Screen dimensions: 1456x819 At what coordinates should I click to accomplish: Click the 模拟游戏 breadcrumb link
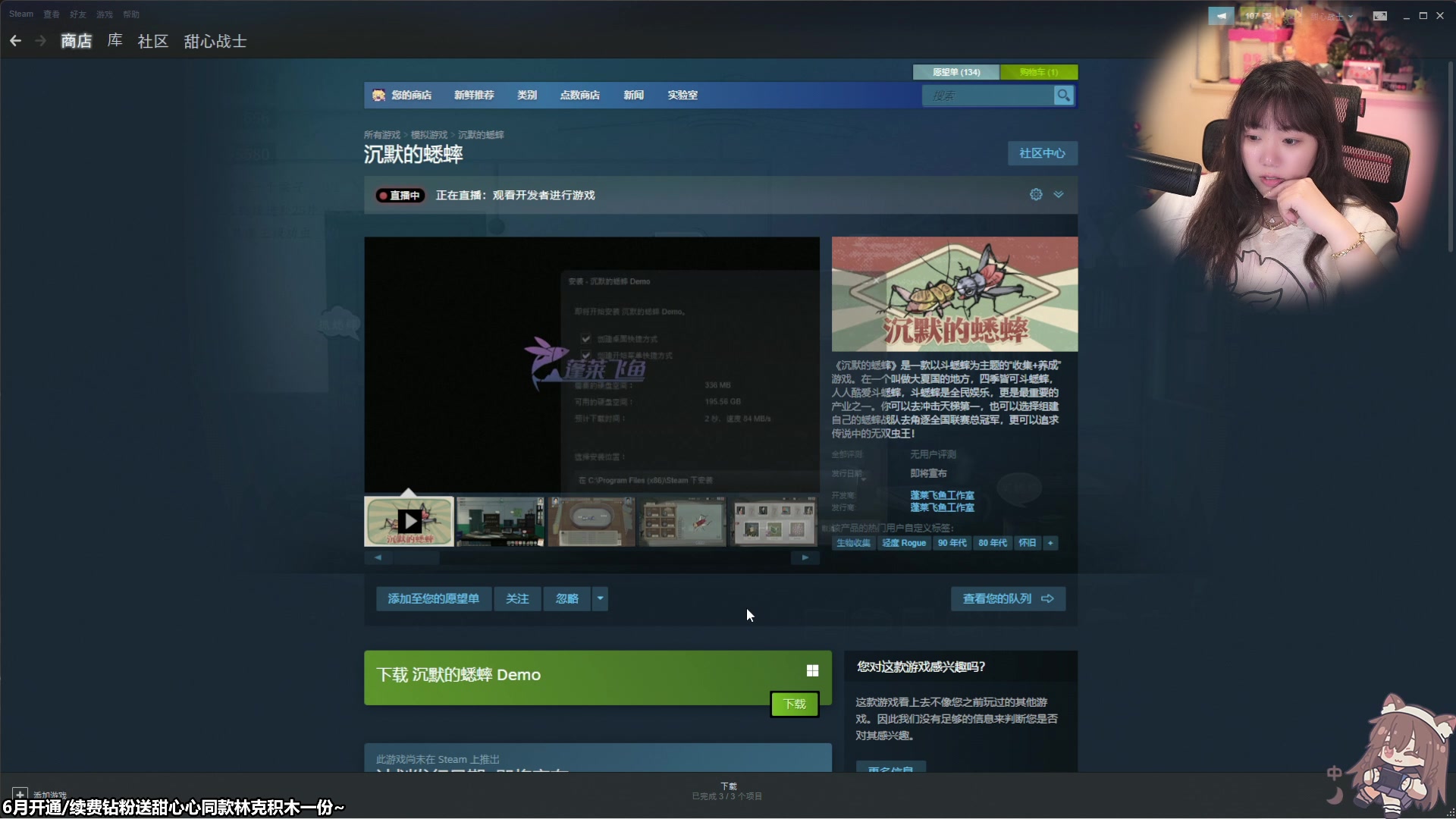click(x=429, y=135)
